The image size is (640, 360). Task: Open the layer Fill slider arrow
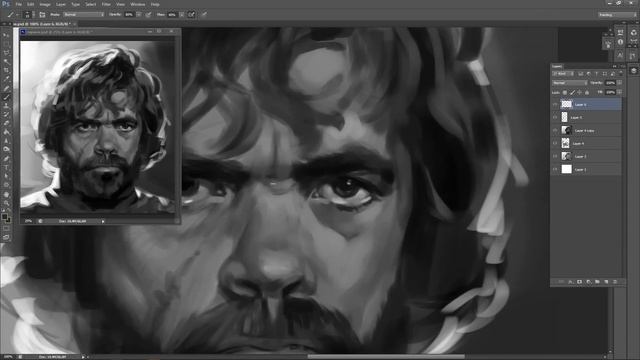(x=620, y=92)
